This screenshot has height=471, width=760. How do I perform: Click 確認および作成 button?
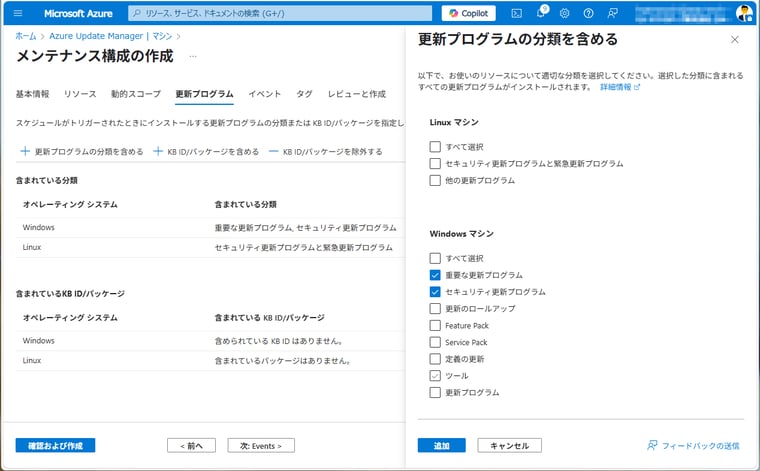[x=55, y=445]
